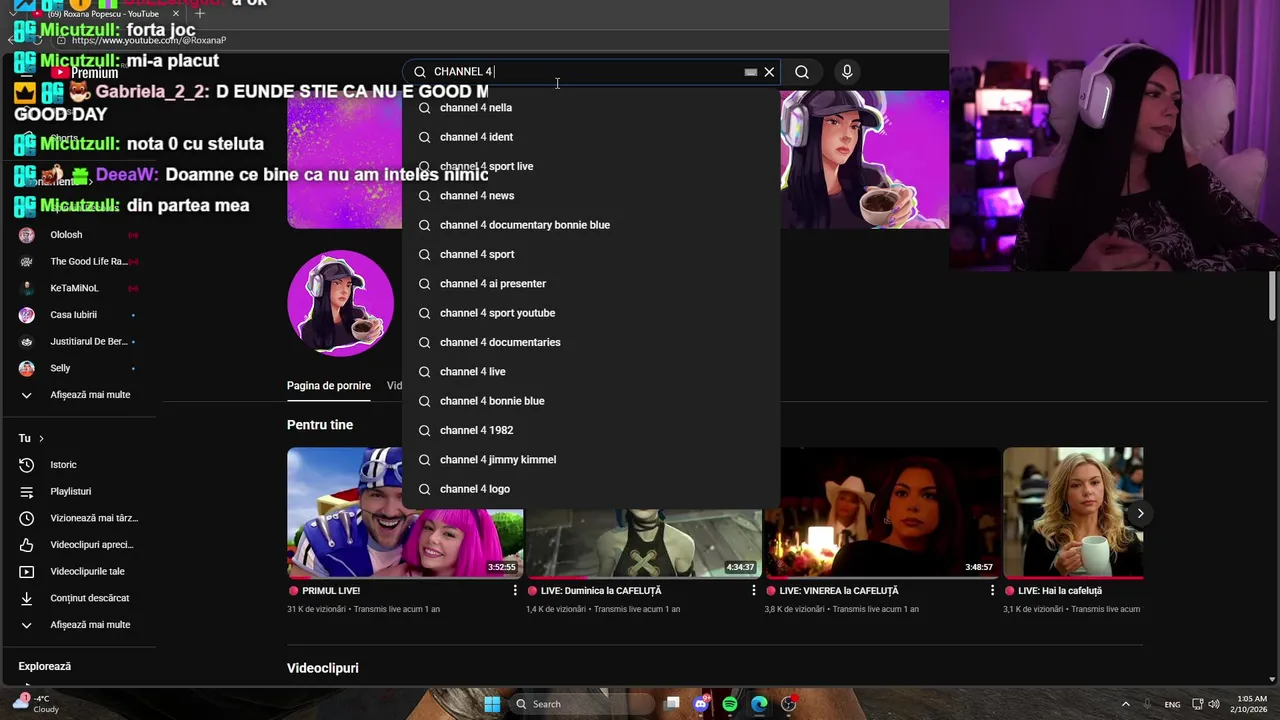Open OBS Studio from the taskbar
The width and height of the screenshot is (1280, 720).
(789, 704)
